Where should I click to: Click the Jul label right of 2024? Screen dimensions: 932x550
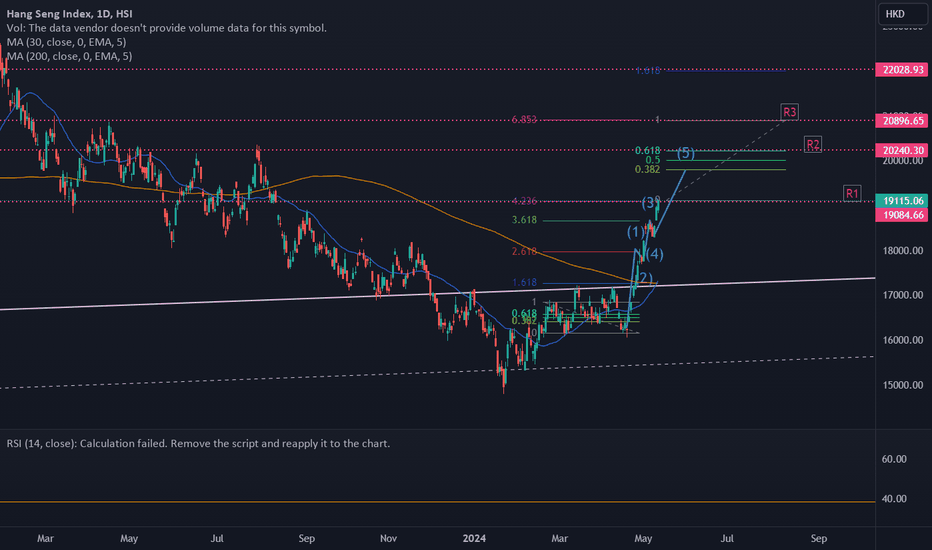point(727,538)
